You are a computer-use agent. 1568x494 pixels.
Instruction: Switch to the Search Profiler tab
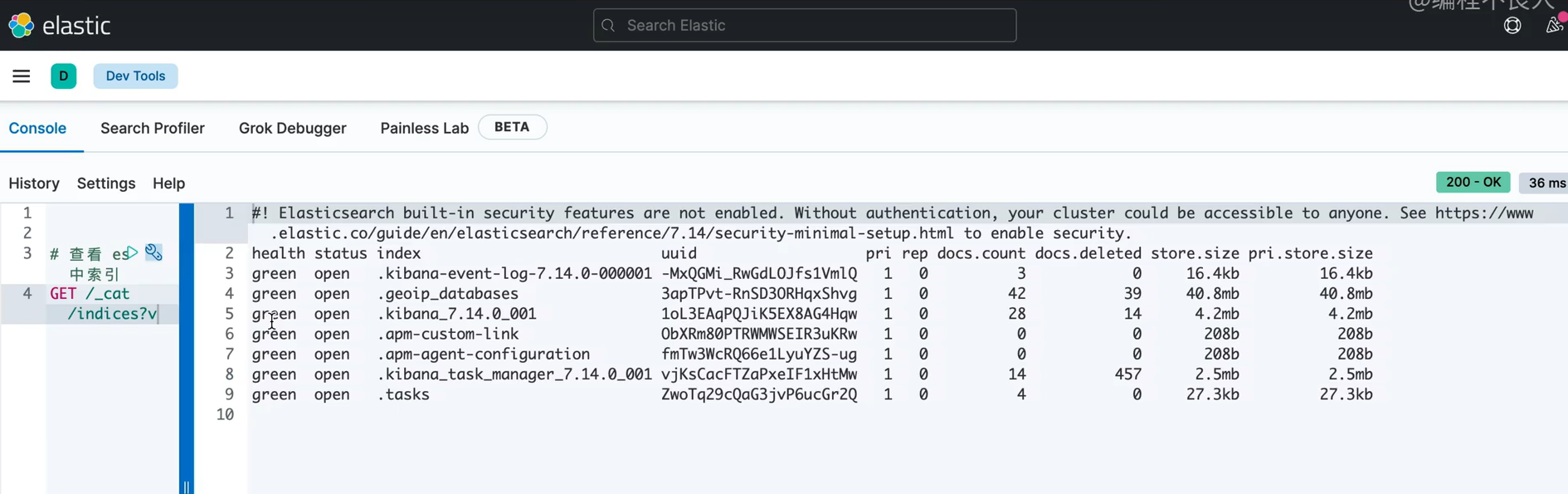tap(153, 129)
